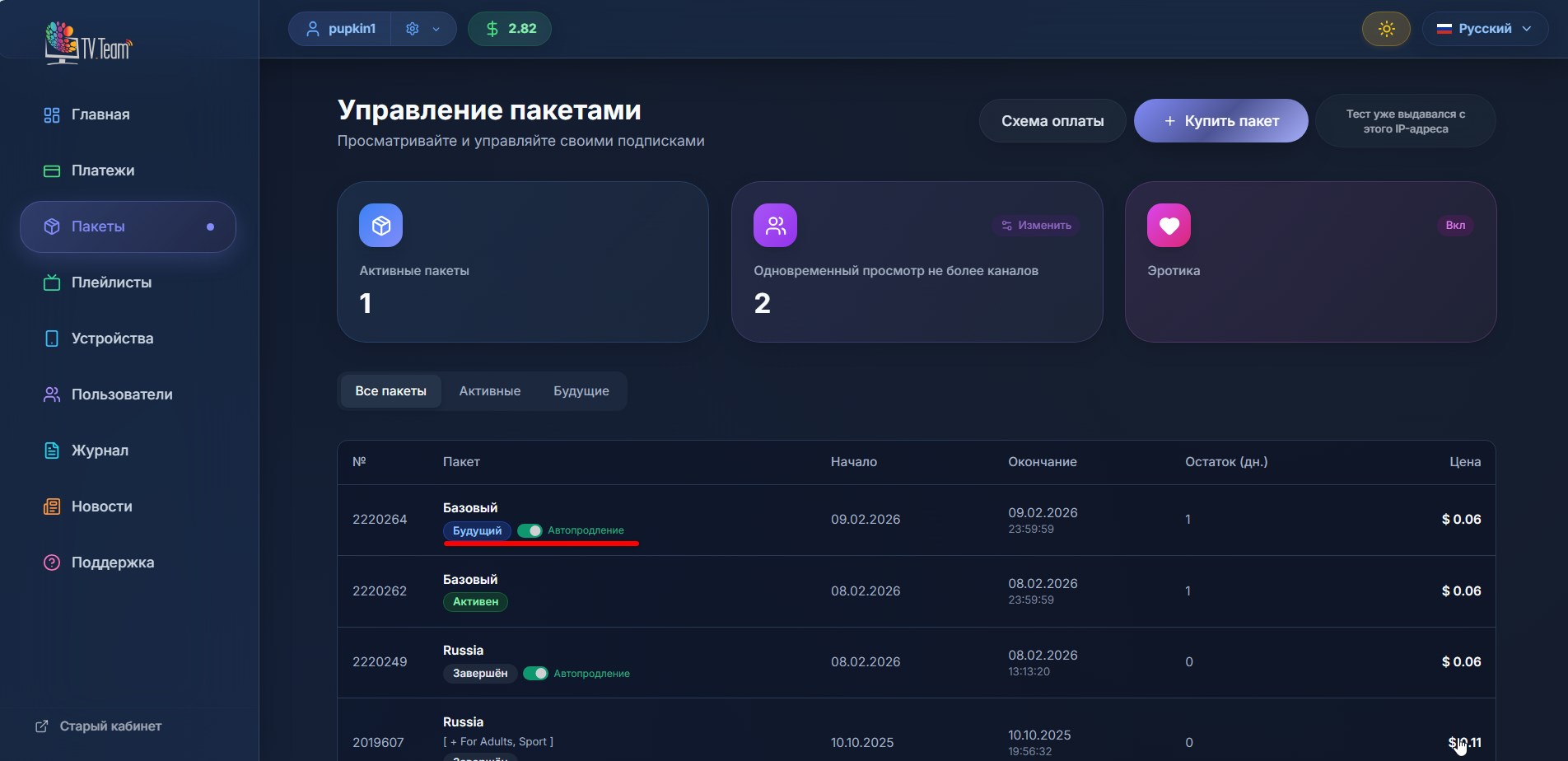Click the TV Team logo

click(88, 43)
